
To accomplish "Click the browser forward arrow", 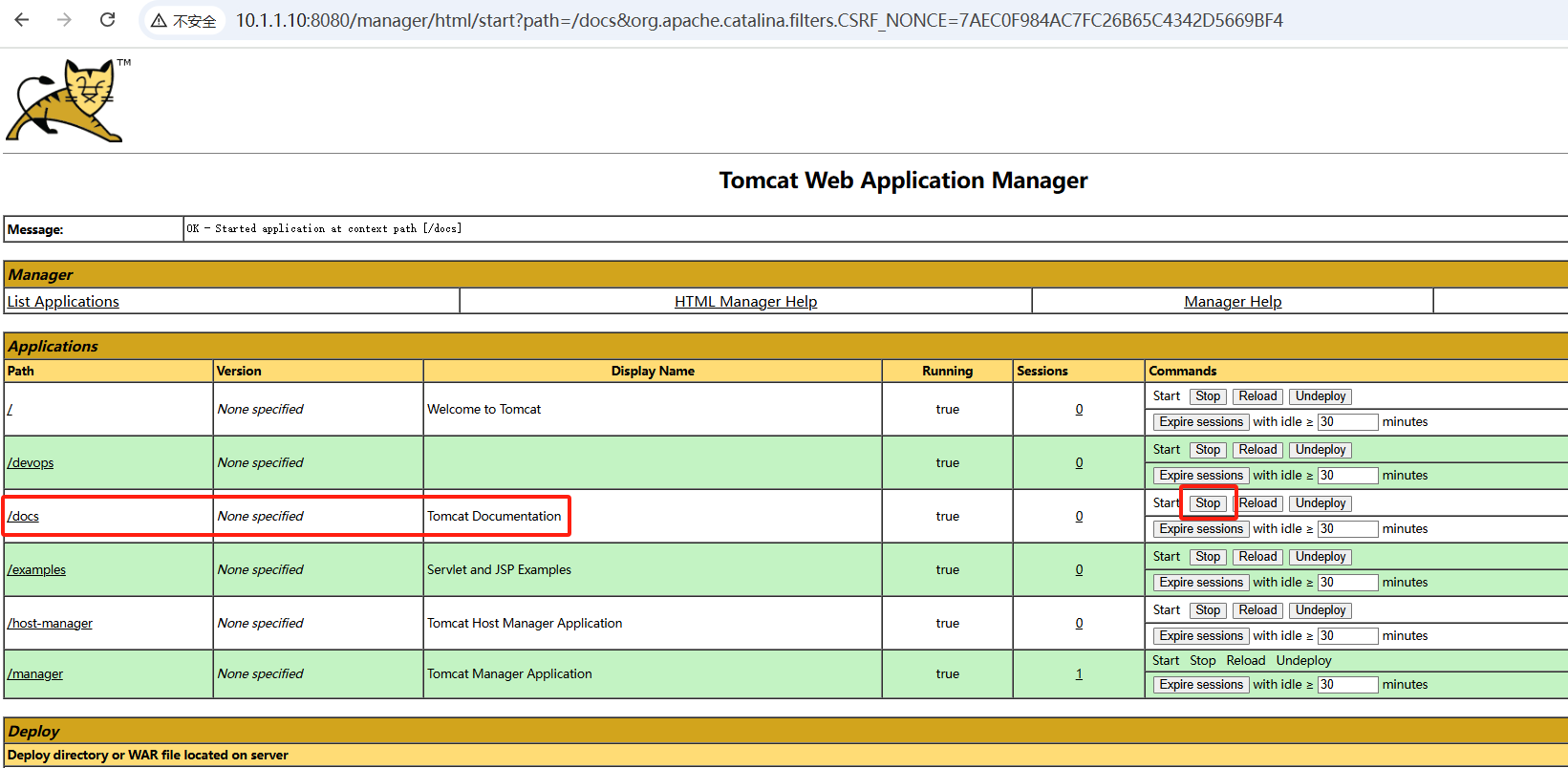I will click(64, 20).
